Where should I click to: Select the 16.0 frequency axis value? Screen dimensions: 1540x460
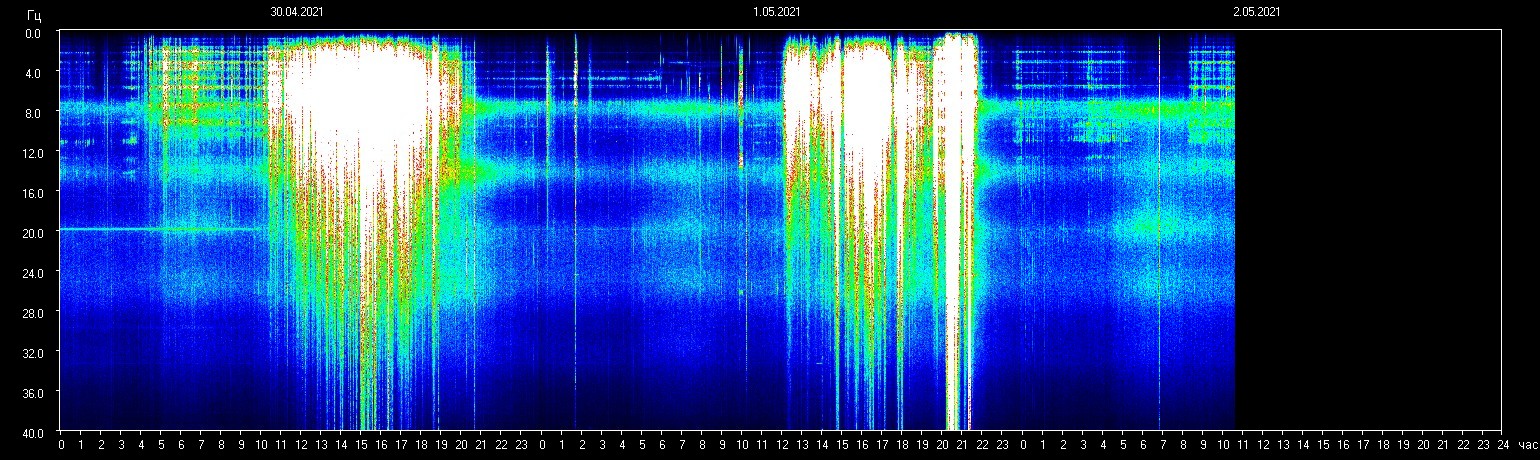(31, 193)
